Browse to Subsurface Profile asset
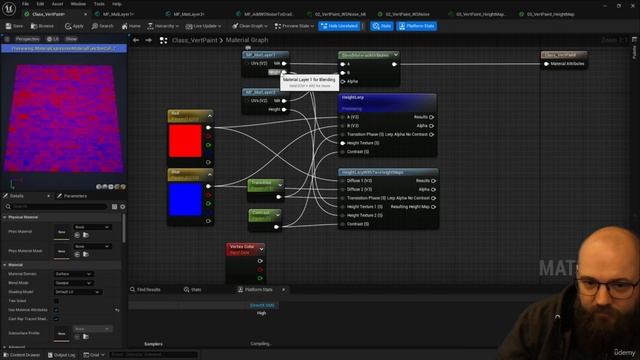This screenshot has height=360, width=640. tap(86, 337)
